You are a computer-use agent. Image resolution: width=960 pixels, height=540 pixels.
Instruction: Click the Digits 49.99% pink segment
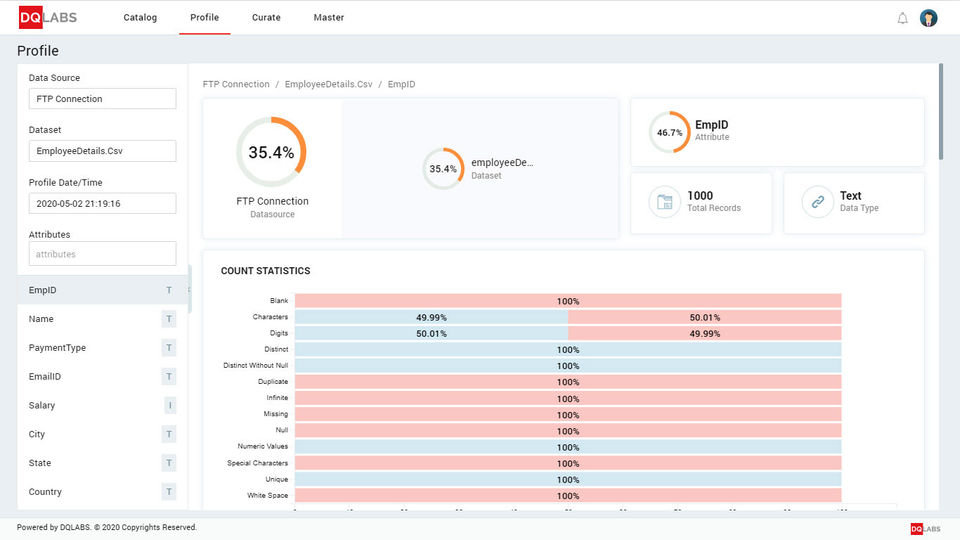(705, 333)
